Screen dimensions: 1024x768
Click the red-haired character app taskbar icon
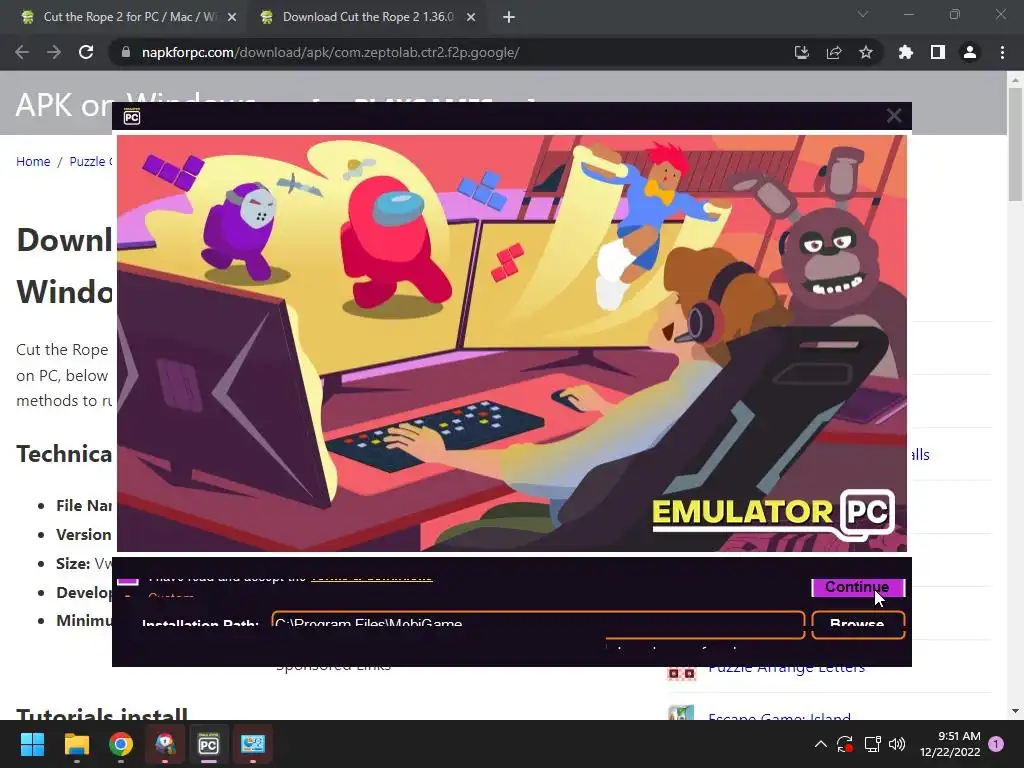[x=165, y=744]
